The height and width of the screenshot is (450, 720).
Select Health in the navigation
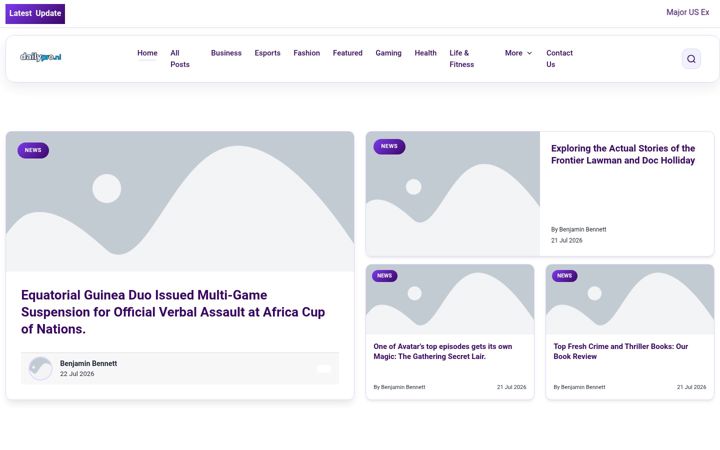pyautogui.click(x=425, y=53)
